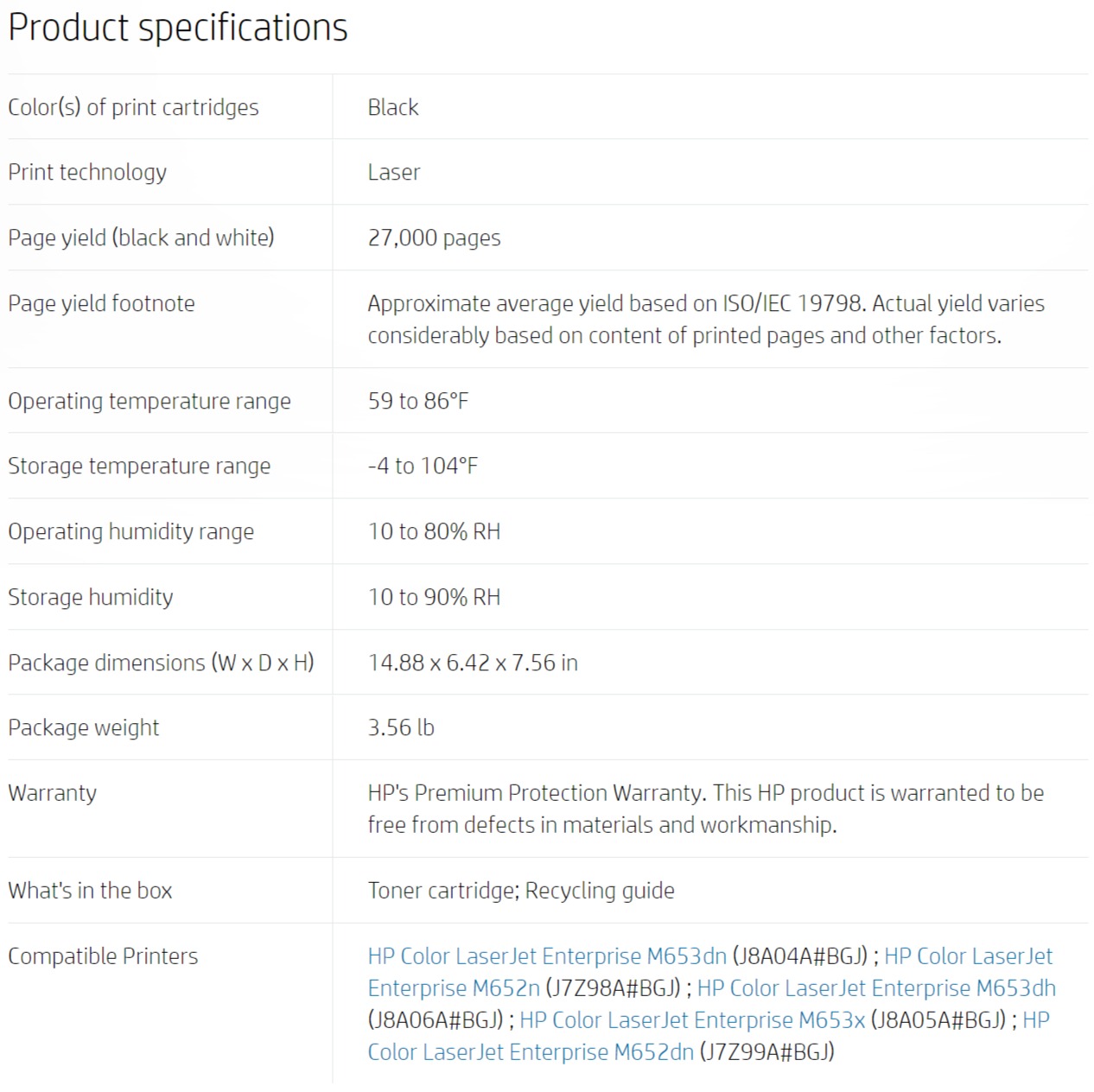Click the -4 to 104°F storage temperature value
1094x1092 pixels.
coord(423,466)
